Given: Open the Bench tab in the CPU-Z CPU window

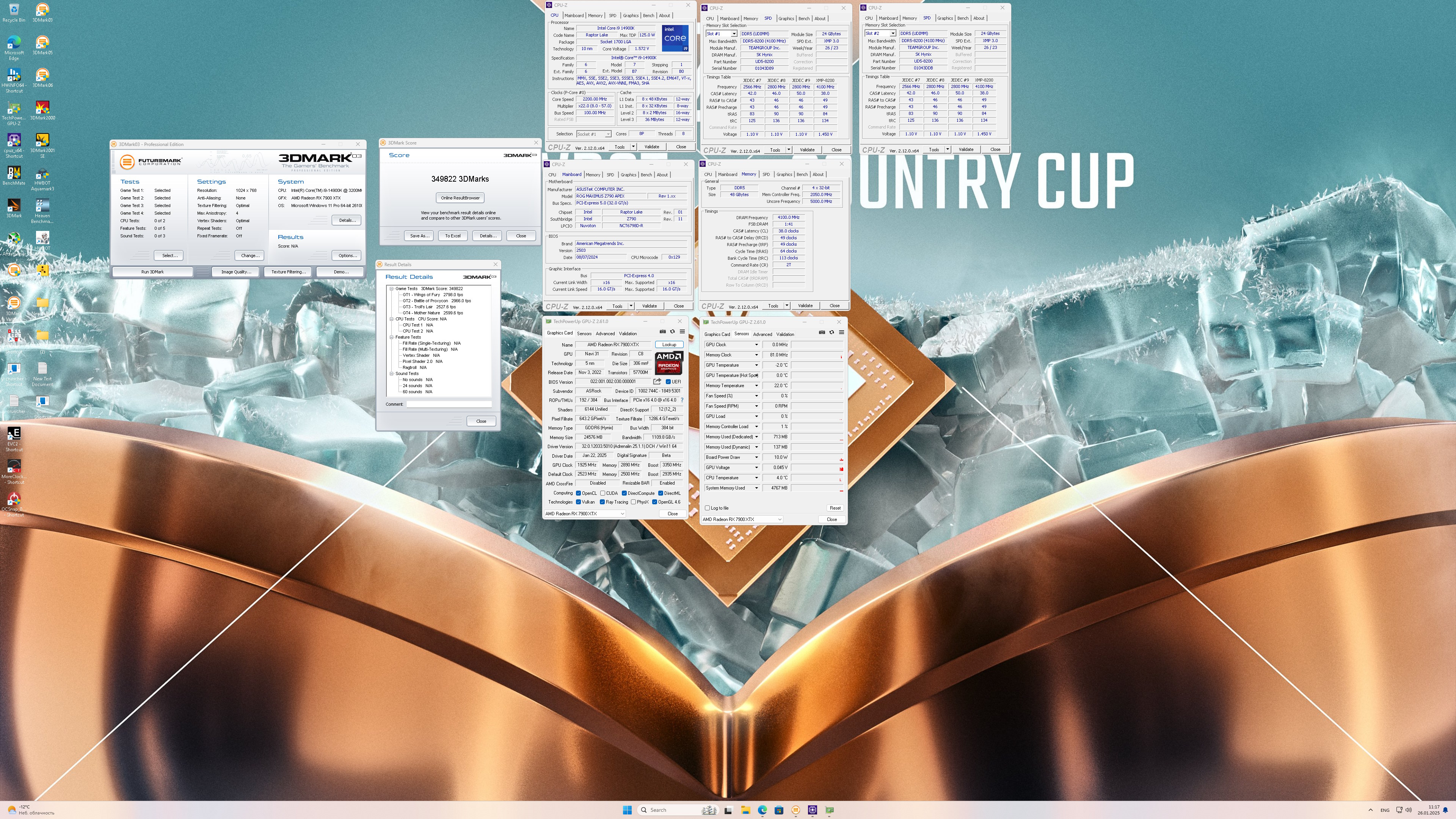Looking at the screenshot, I should tap(648, 16).
